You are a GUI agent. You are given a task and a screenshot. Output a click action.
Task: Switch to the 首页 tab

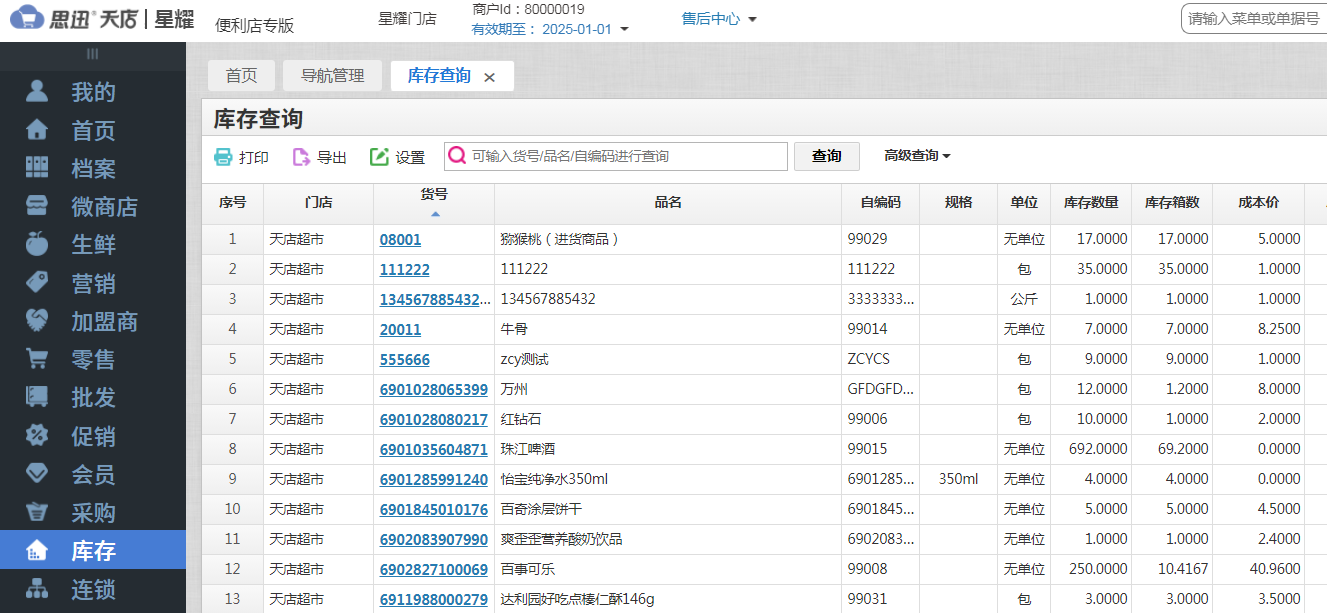tap(241, 76)
